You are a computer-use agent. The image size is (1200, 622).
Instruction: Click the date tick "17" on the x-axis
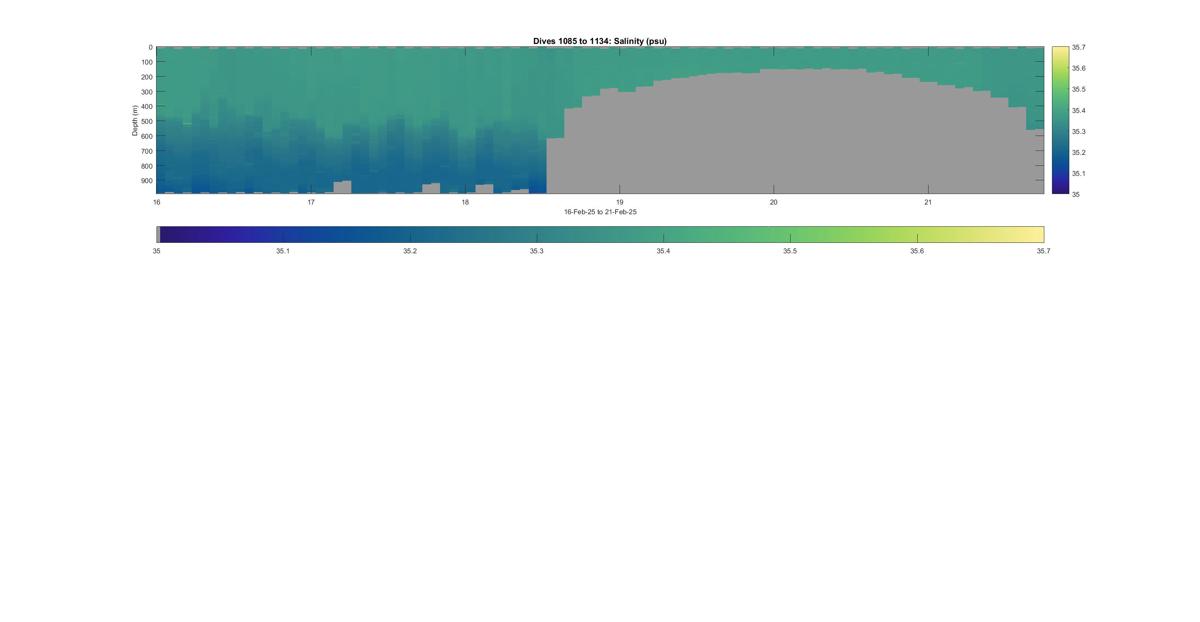pos(311,202)
